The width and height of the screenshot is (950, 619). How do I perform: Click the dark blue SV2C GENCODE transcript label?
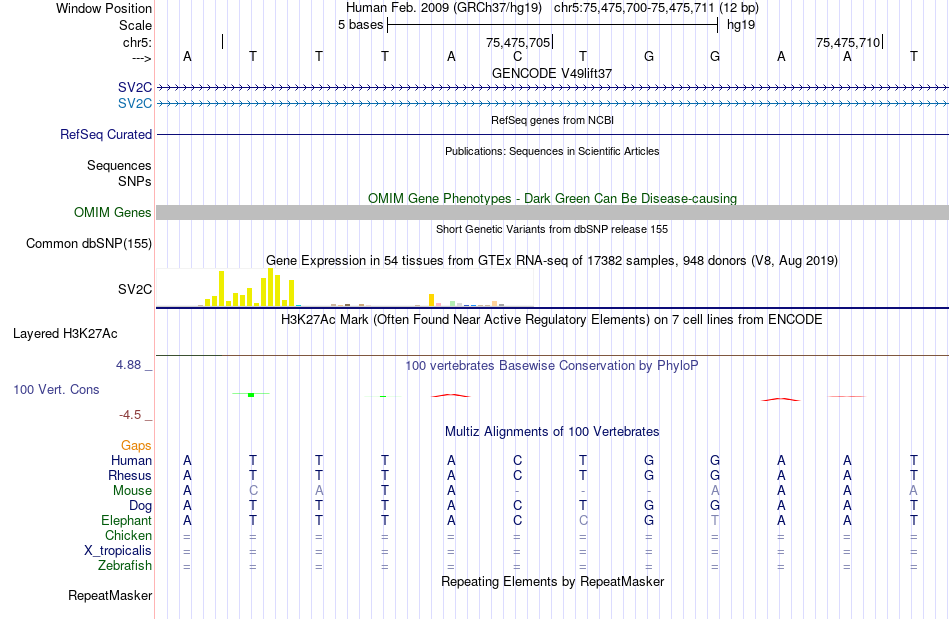click(135, 88)
